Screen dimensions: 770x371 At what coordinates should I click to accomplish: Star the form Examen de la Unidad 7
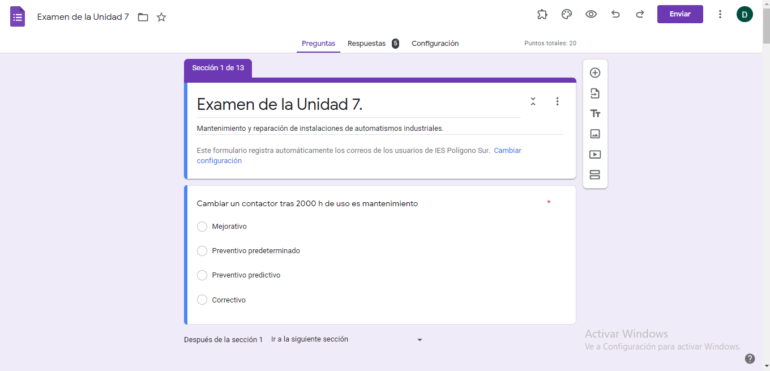point(161,17)
